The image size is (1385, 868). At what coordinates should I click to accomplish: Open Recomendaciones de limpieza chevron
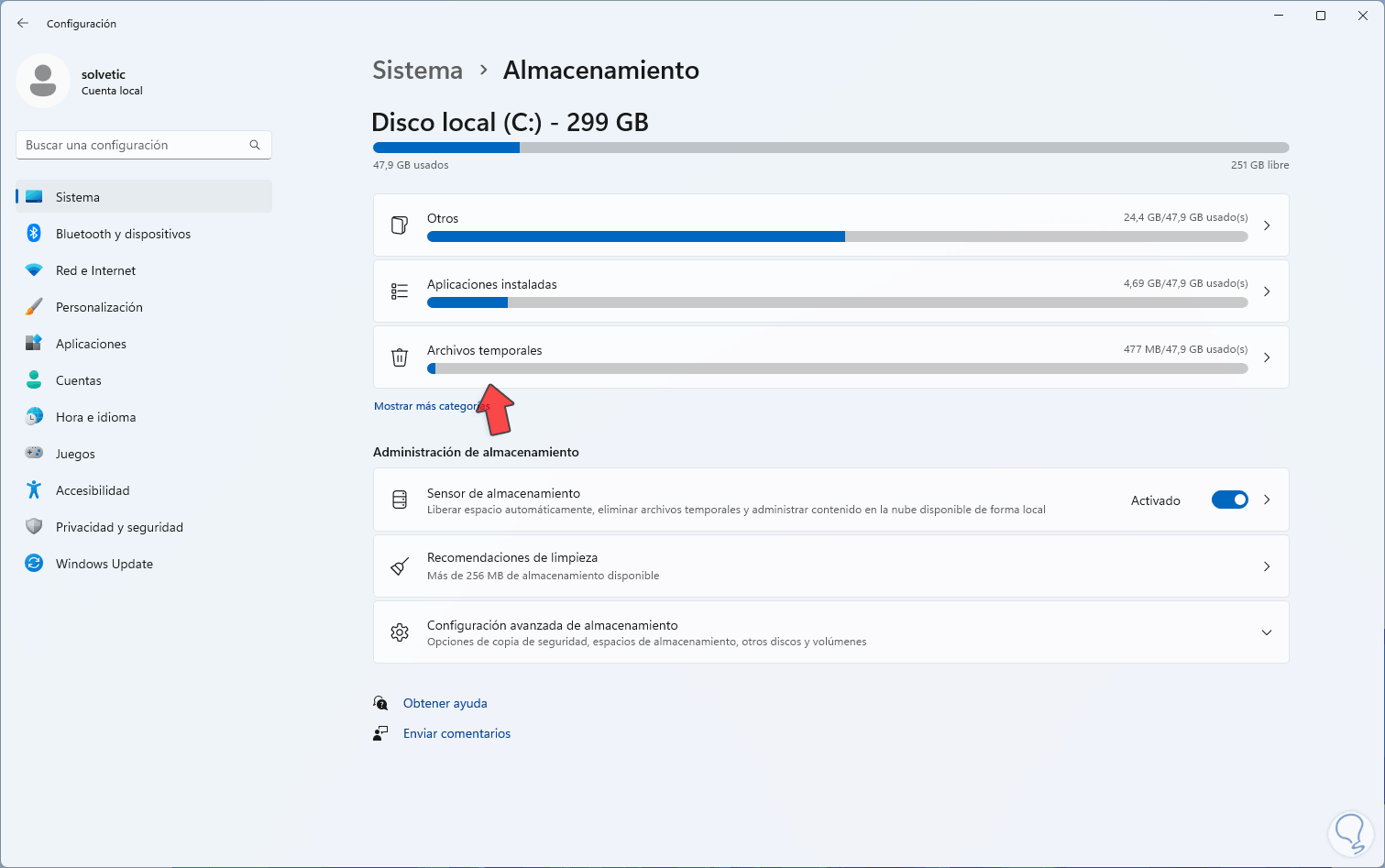[1267, 566]
